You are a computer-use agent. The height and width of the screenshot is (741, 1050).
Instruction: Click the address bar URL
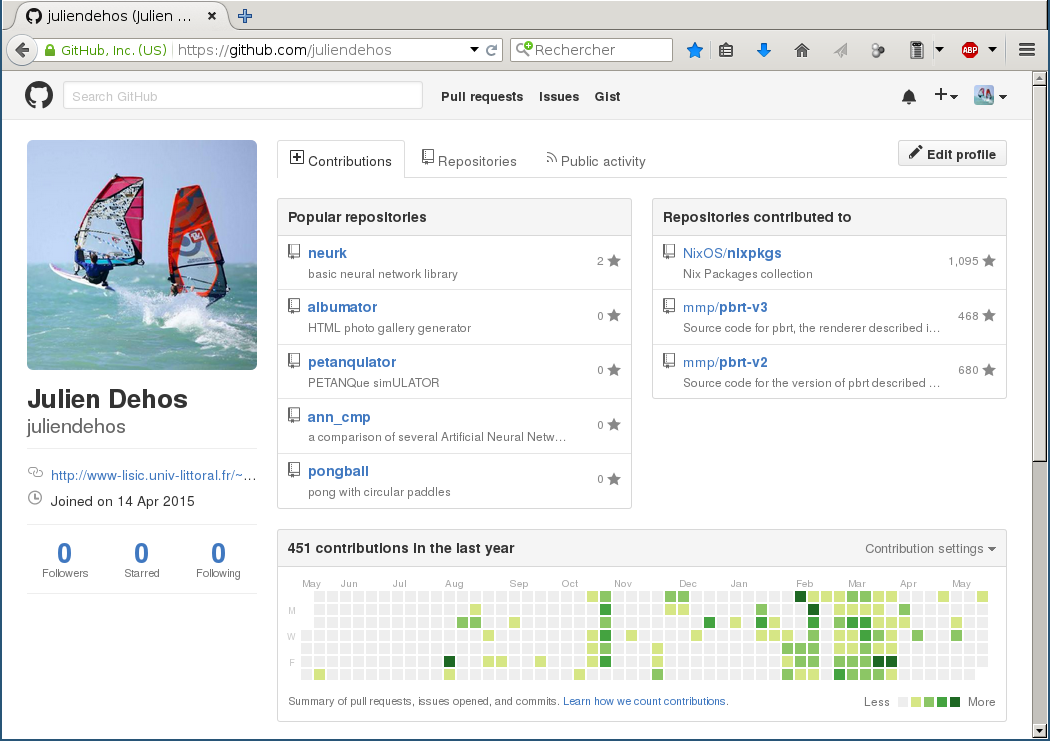tap(285, 50)
